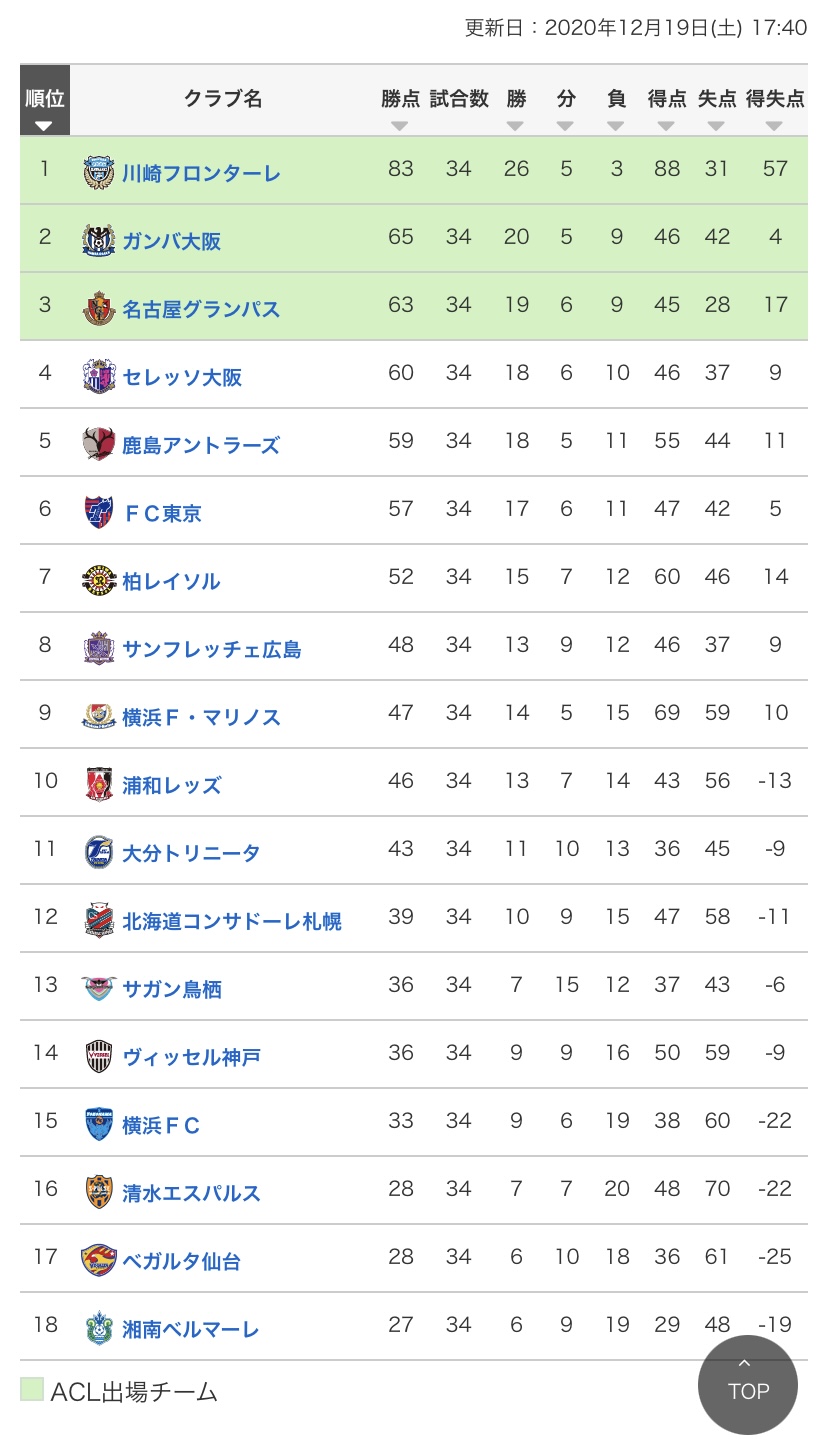Click the Vissel Kobe club emblem

[x=99, y=1057]
